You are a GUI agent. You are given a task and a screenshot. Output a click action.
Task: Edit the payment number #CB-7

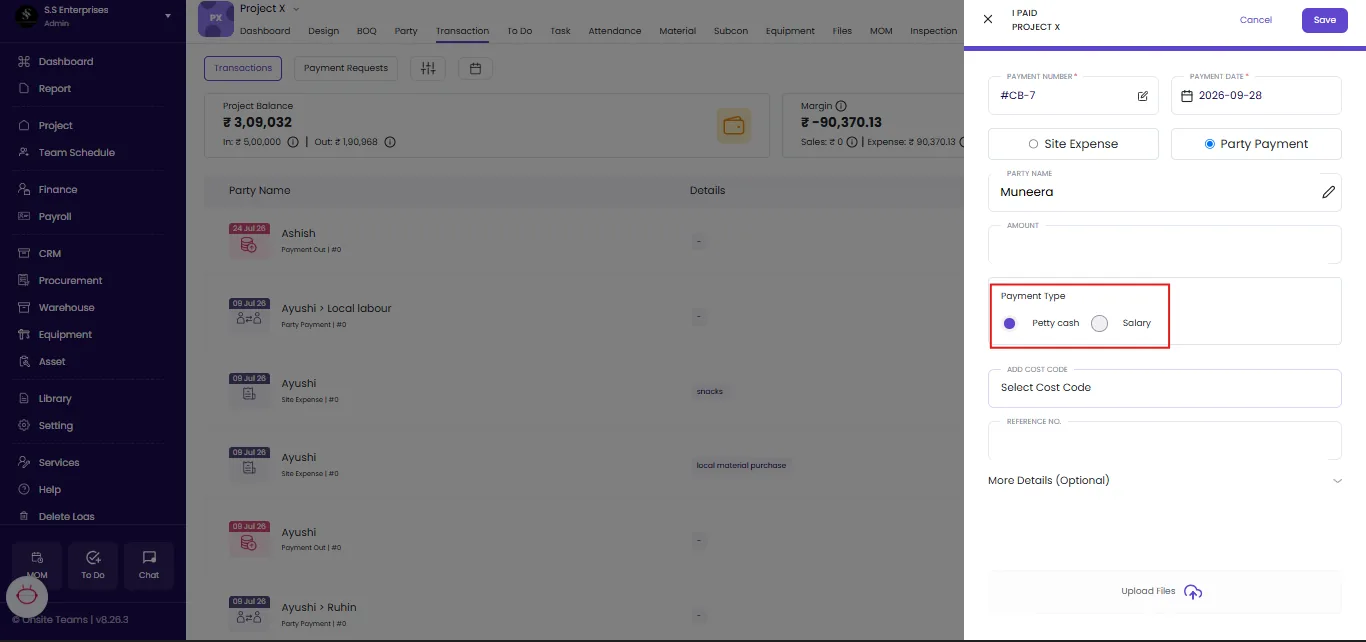[1142, 96]
